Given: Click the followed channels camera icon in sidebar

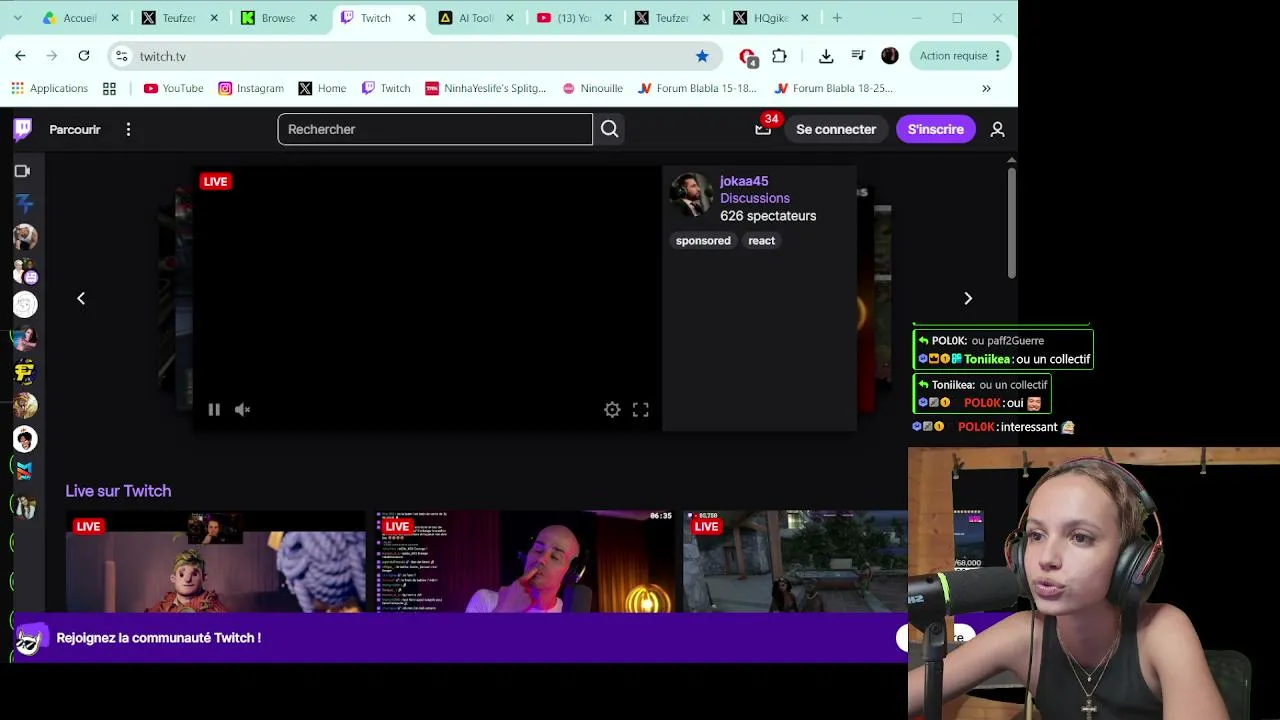Looking at the screenshot, I should [x=22, y=171].
